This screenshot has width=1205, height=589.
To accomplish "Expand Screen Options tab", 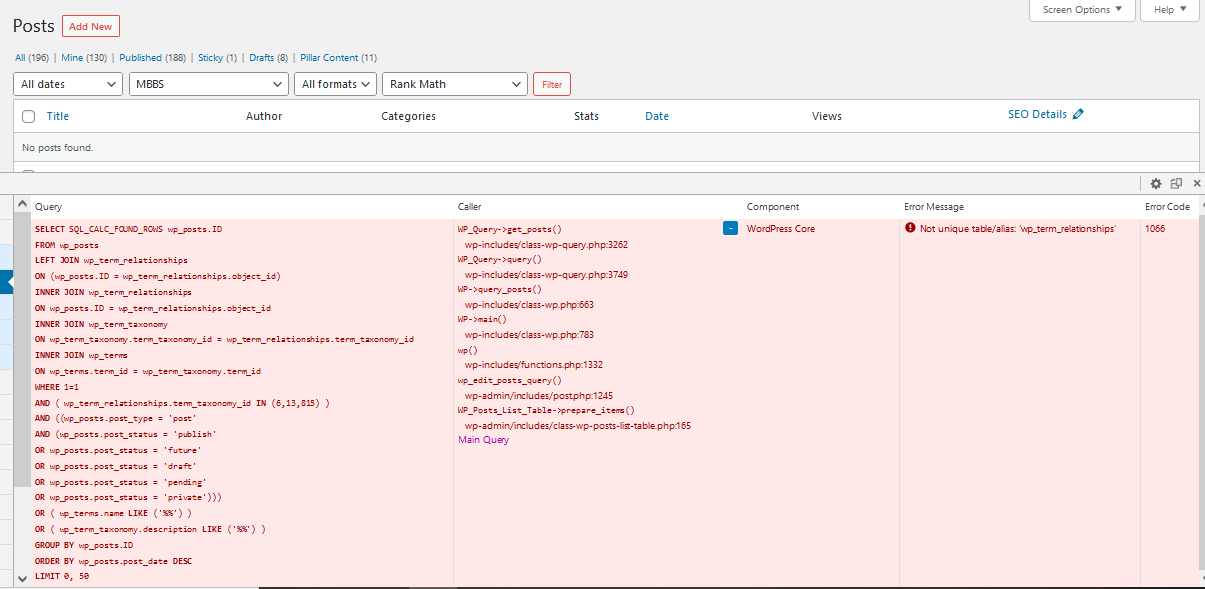I will (1083, 10).
